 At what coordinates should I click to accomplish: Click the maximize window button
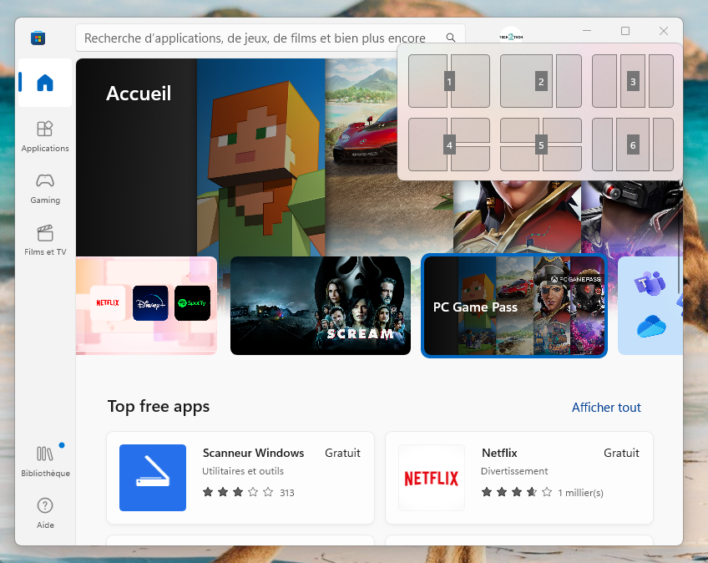click(x=625, y=31)
